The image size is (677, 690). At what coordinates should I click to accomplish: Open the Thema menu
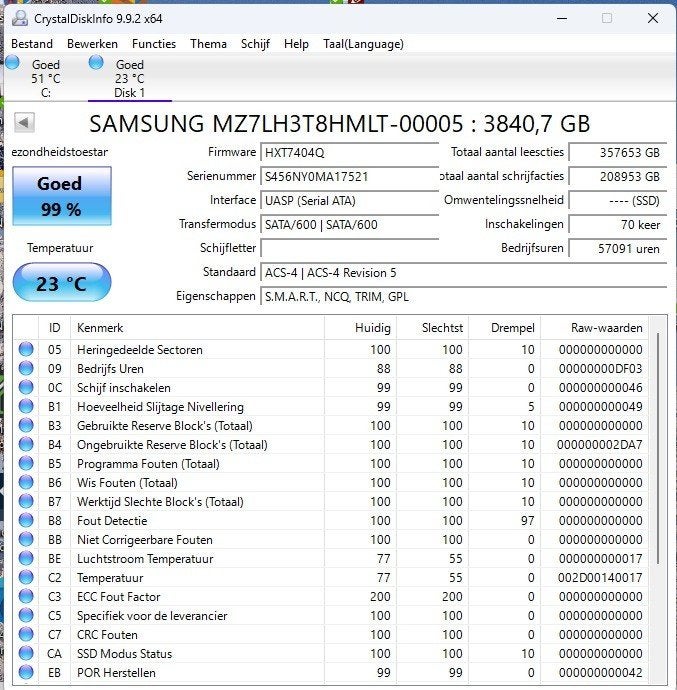(x=208, y=44)
